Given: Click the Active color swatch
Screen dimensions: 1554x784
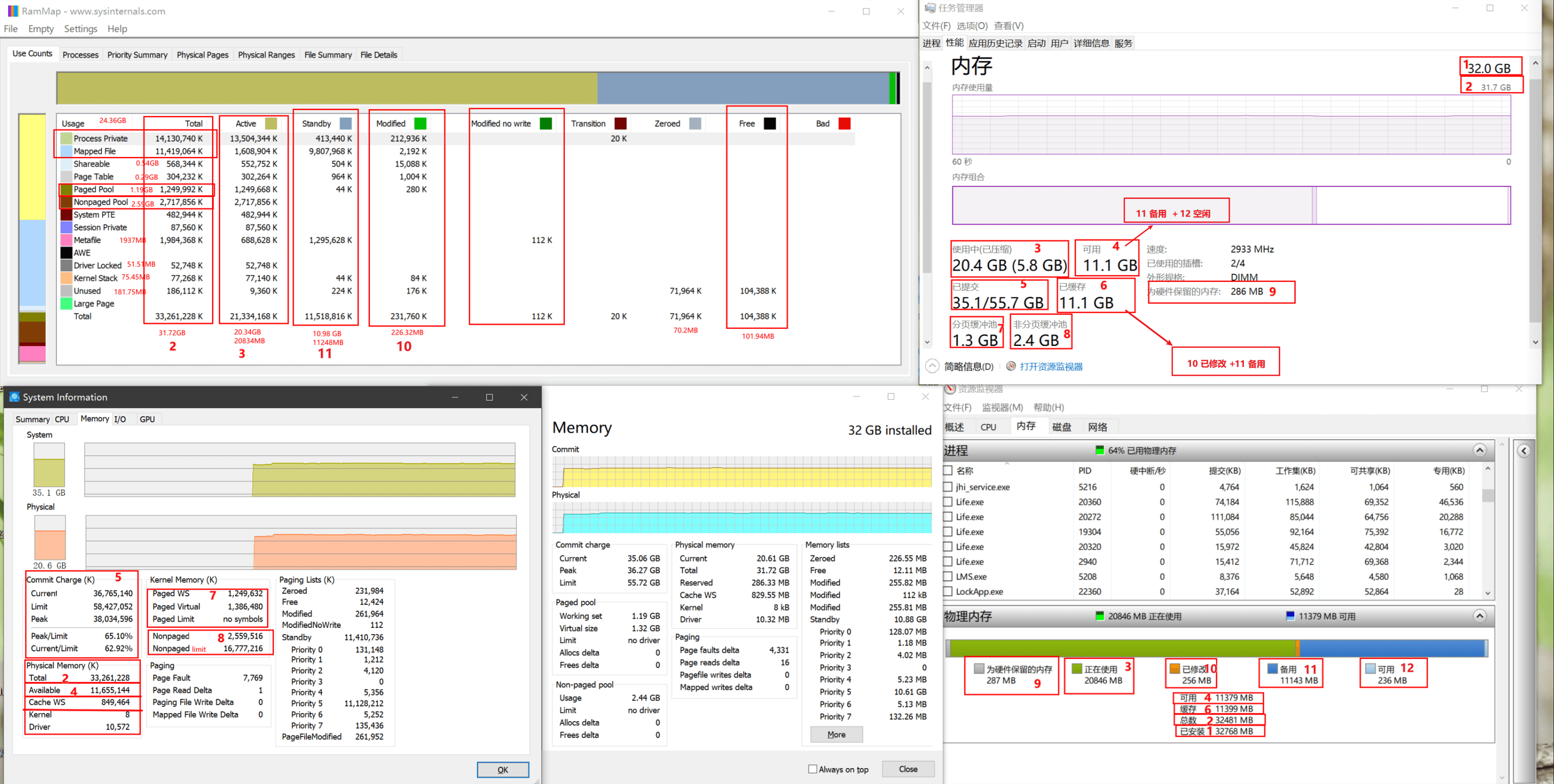Looking at the screenshot, I should click(271, 124).
